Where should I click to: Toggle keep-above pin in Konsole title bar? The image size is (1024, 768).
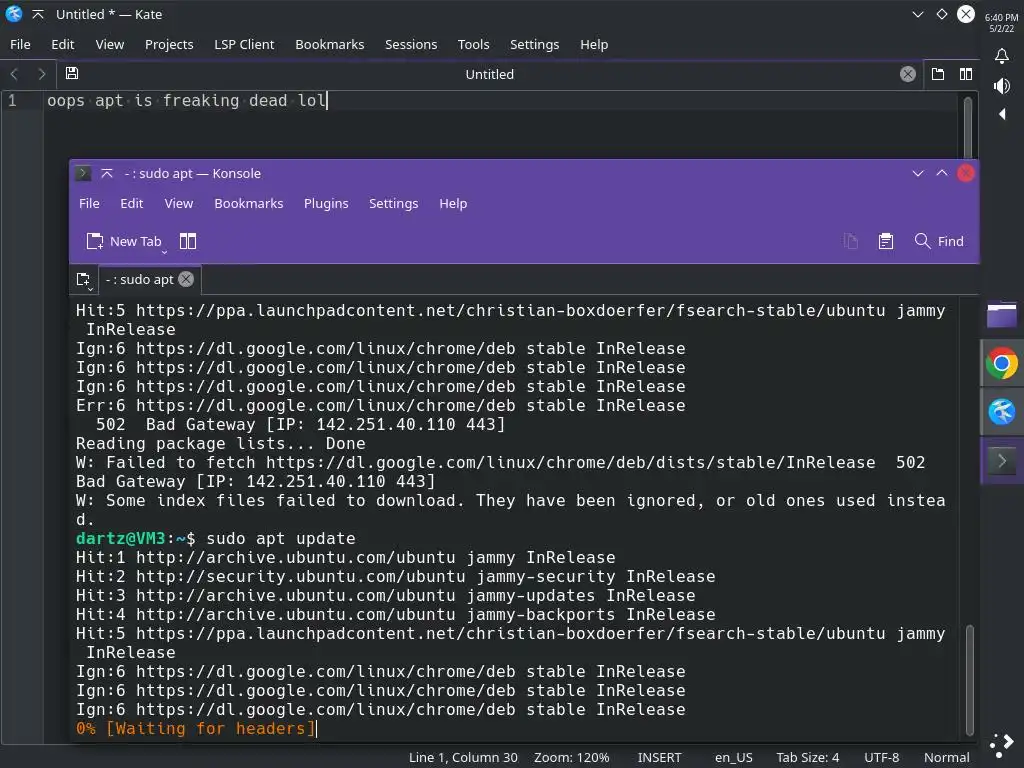click(x=107, y=173)
